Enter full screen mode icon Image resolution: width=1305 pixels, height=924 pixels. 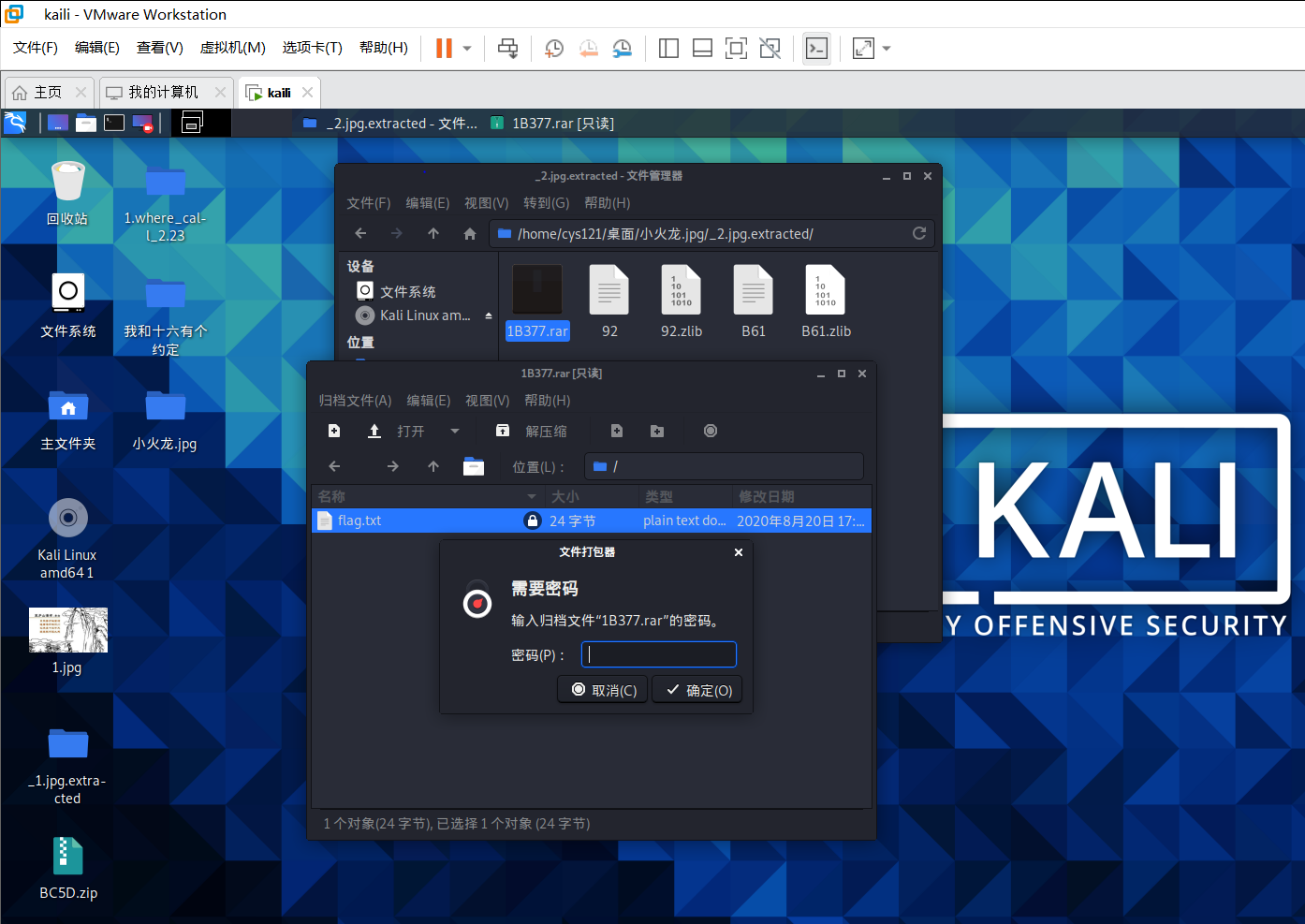point(736,48)
